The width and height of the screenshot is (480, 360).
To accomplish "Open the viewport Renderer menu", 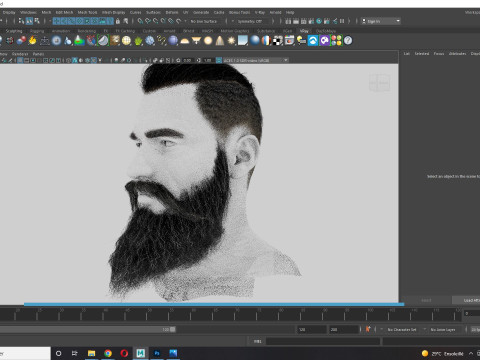I will (x=20, y=54).
